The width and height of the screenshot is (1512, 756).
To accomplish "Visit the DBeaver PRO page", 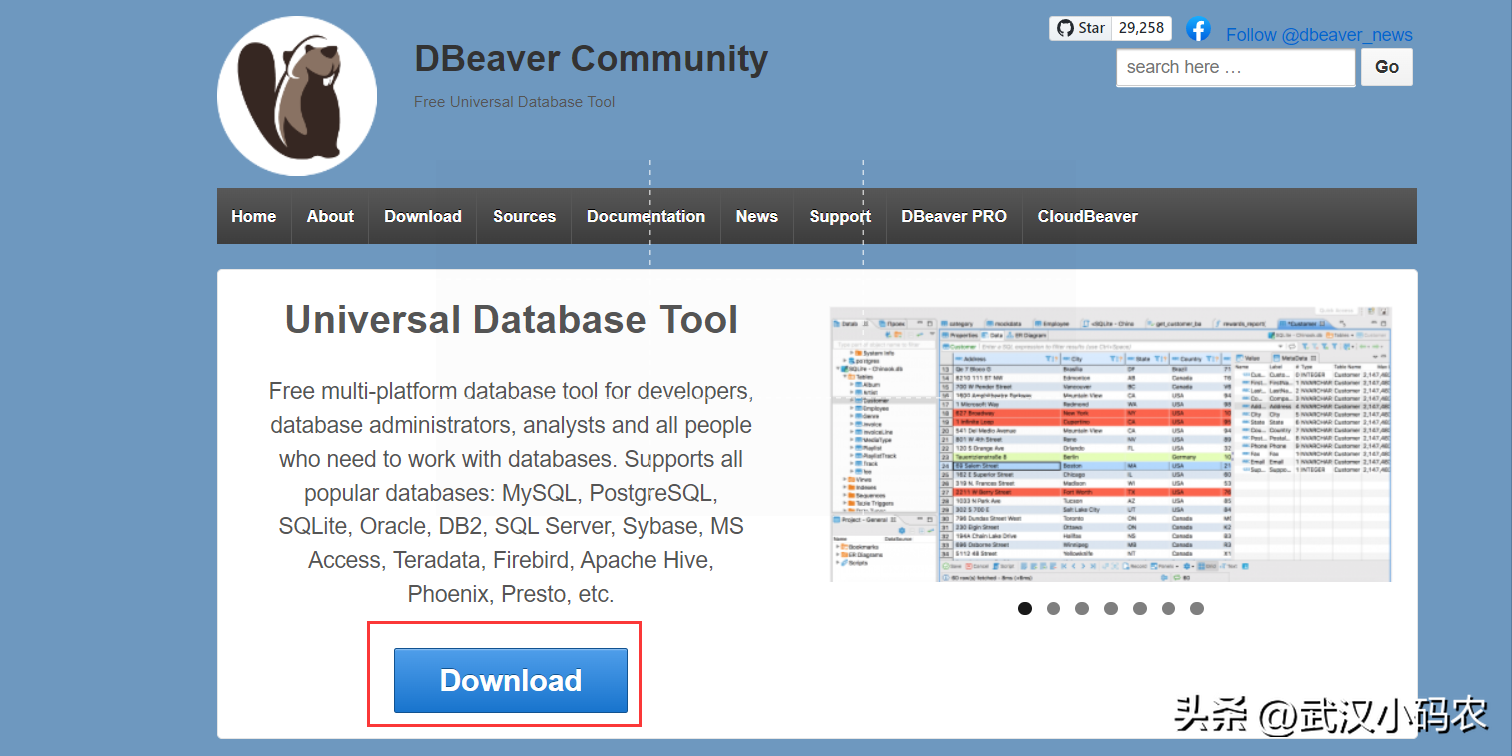I will 954,216.
